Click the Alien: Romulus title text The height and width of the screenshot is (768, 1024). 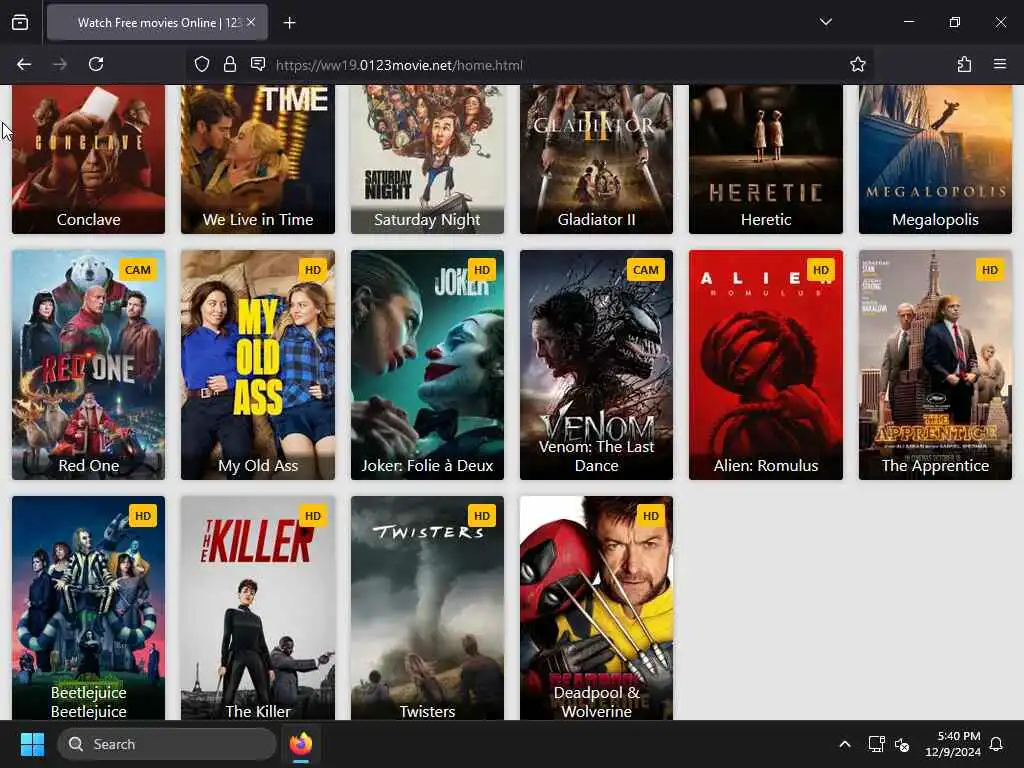click(766, 466)
